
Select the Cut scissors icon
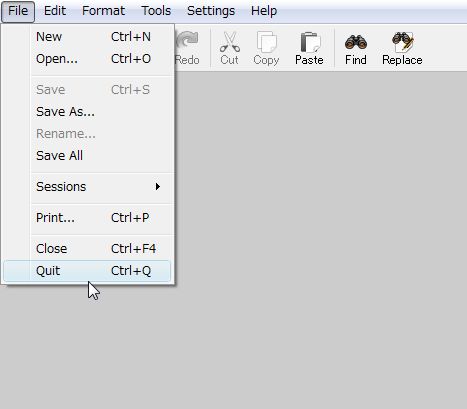click(230, 42)
